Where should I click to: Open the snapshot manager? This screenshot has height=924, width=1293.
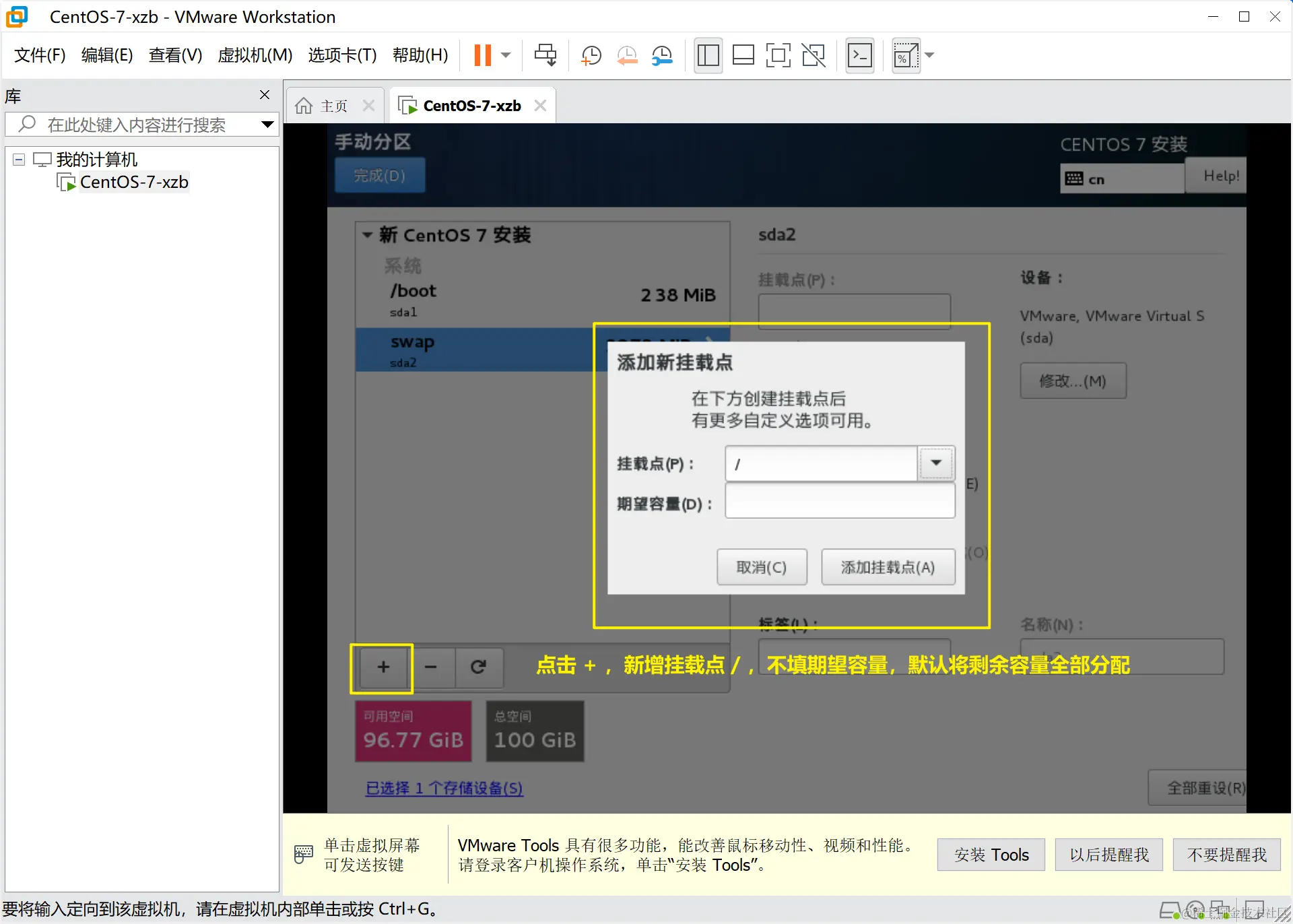pos(663,55)
